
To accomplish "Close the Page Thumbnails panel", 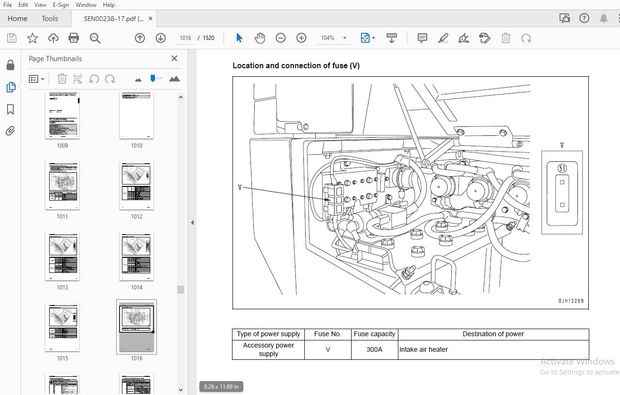I will (x=174, y=59).
